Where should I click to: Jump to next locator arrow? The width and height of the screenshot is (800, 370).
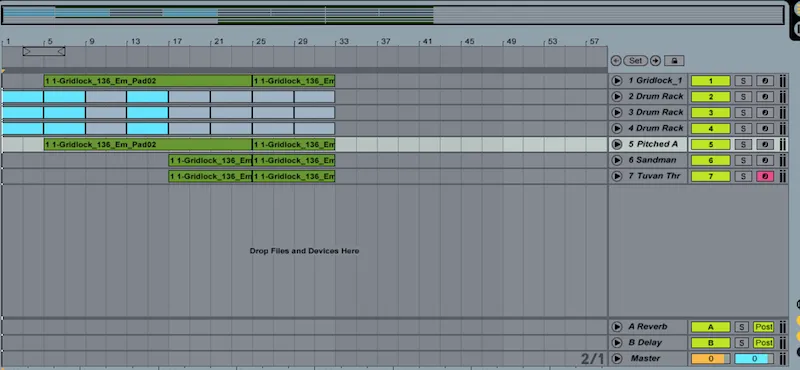[x=655, y=61]
